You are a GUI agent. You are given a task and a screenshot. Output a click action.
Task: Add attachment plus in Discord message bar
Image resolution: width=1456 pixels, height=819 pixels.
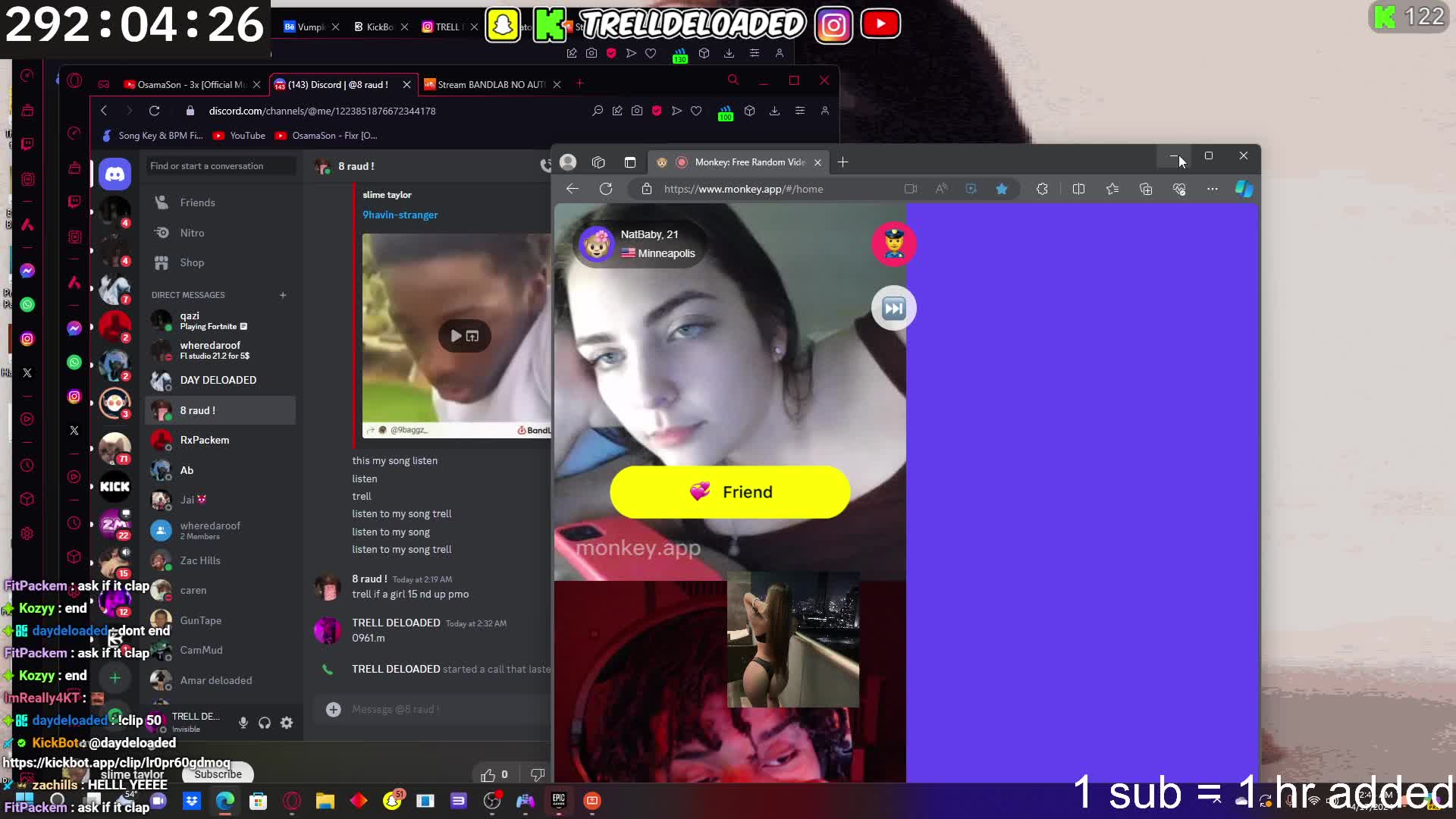click(x=333, y=709)
